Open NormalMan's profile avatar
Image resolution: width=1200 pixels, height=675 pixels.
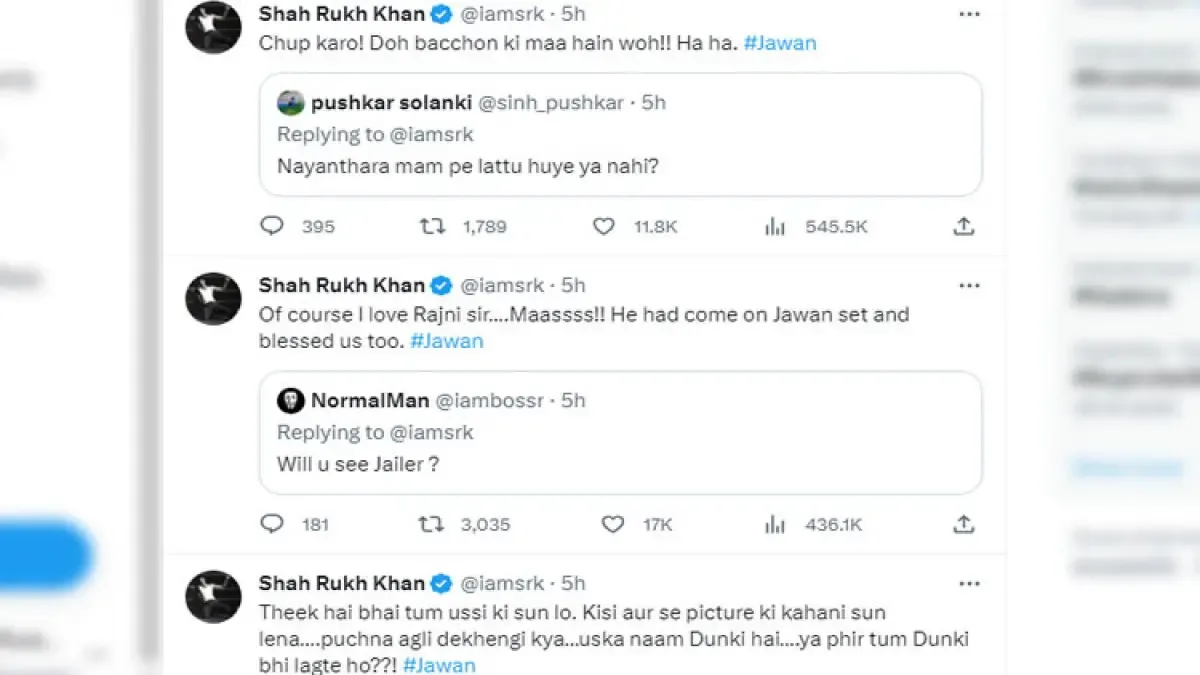[290, 400]
